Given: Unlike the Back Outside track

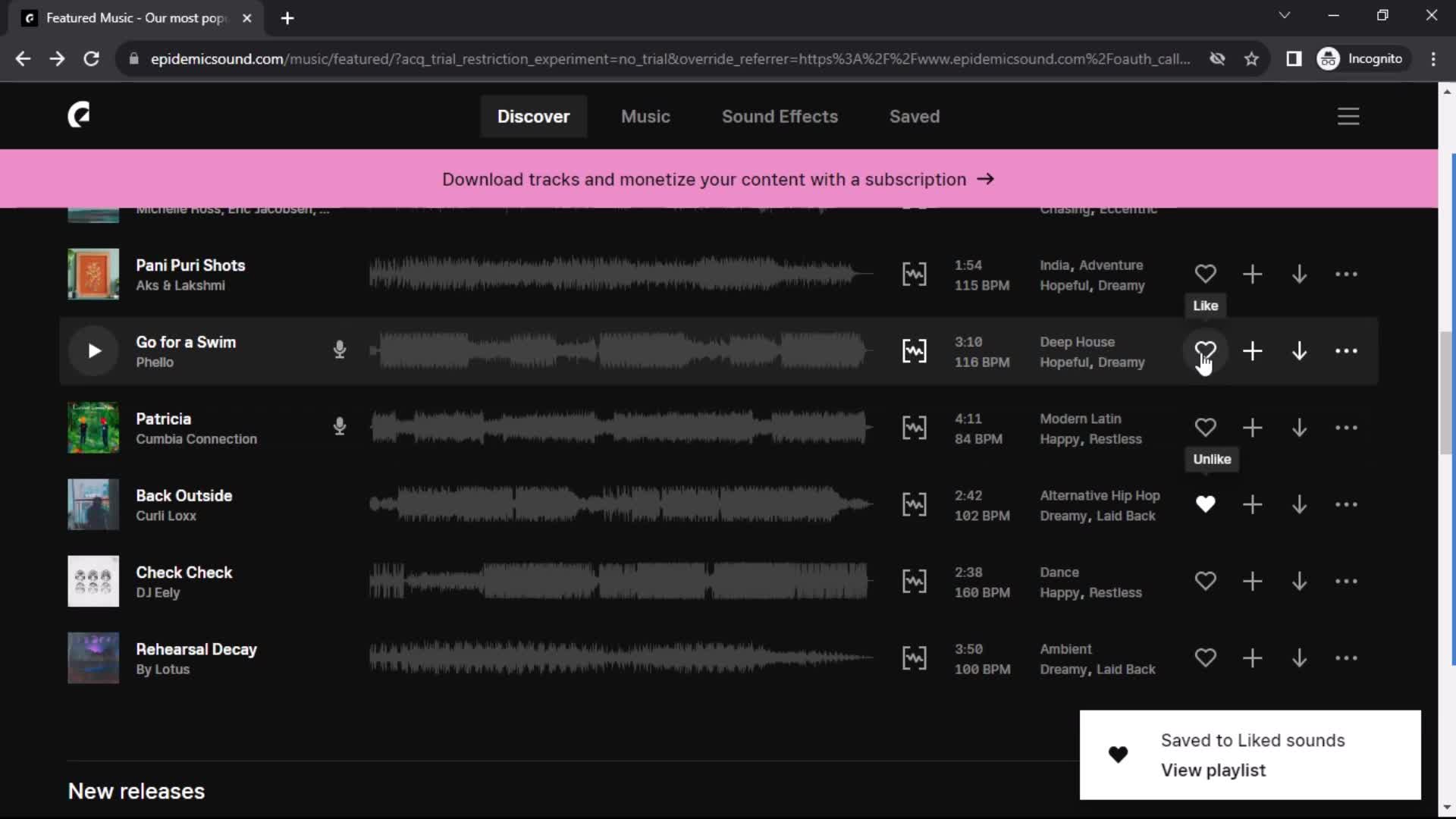Looking at the screenshot, I should tap(1205, 504).
